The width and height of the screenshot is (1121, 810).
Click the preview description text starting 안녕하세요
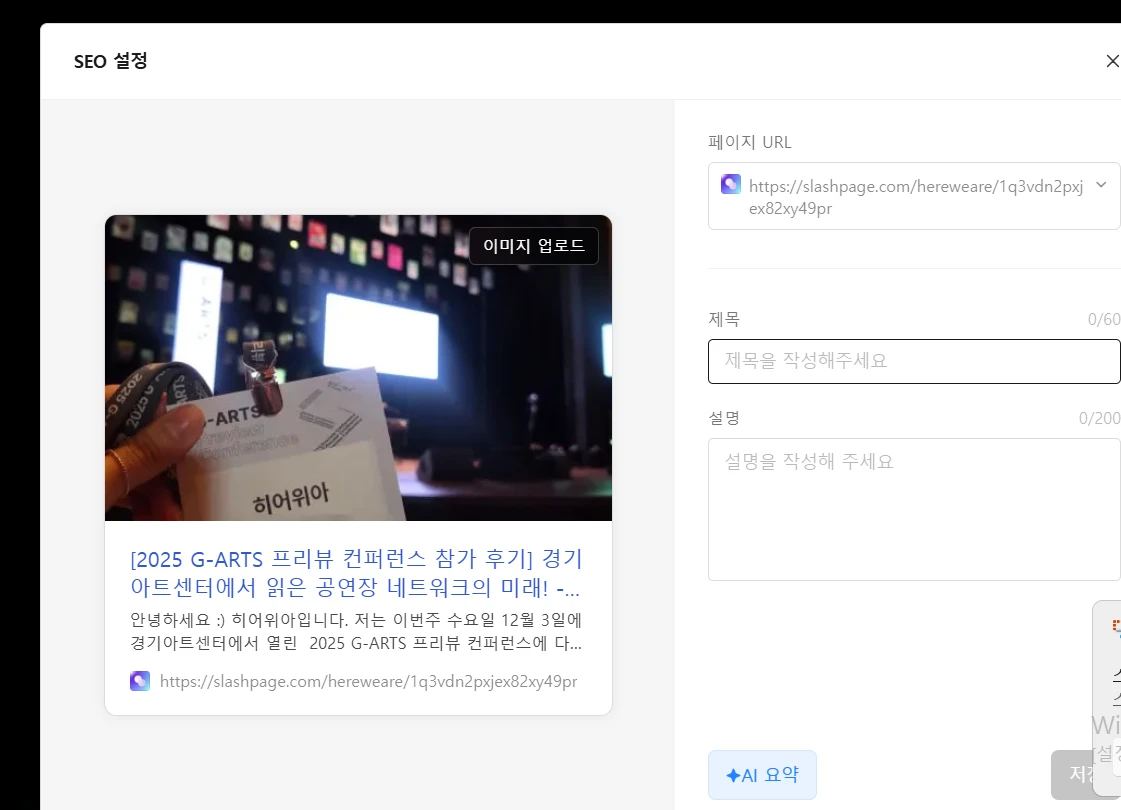coord(356,630)
